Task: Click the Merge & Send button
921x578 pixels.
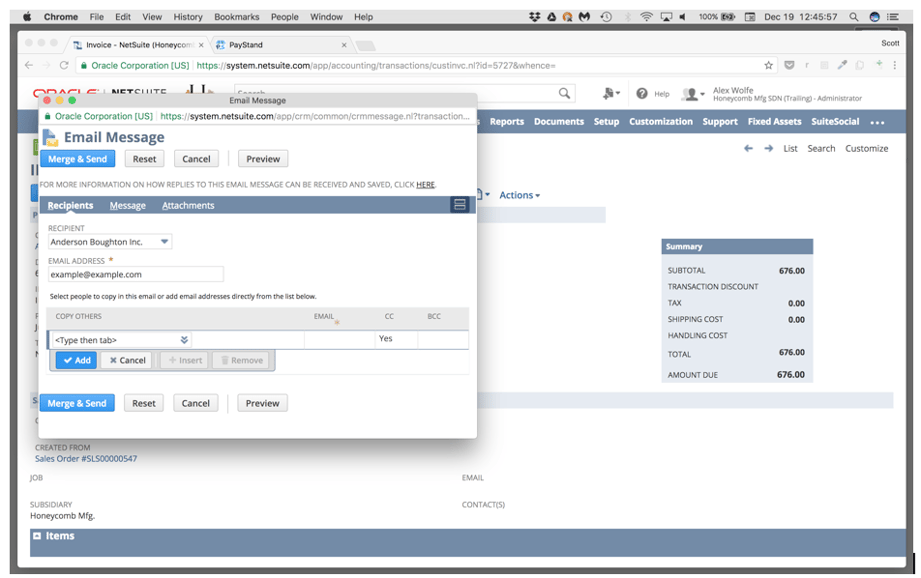Action: click(x=78, y=158)
